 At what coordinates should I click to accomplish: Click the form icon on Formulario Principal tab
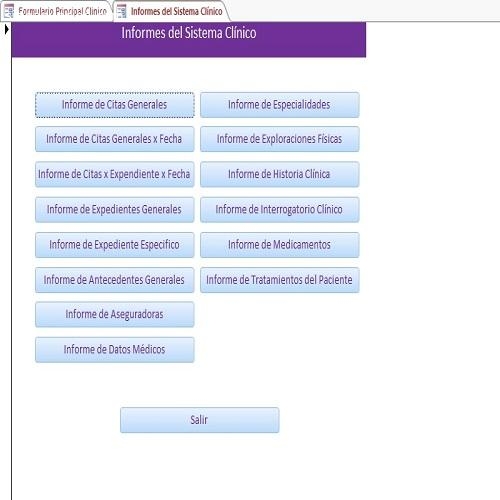[9, 11]
